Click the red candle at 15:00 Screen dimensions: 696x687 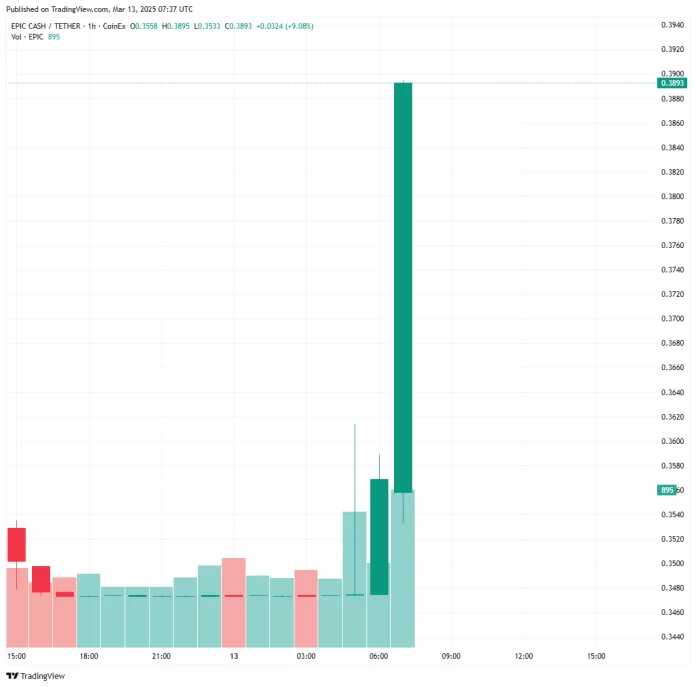(16, 544)
